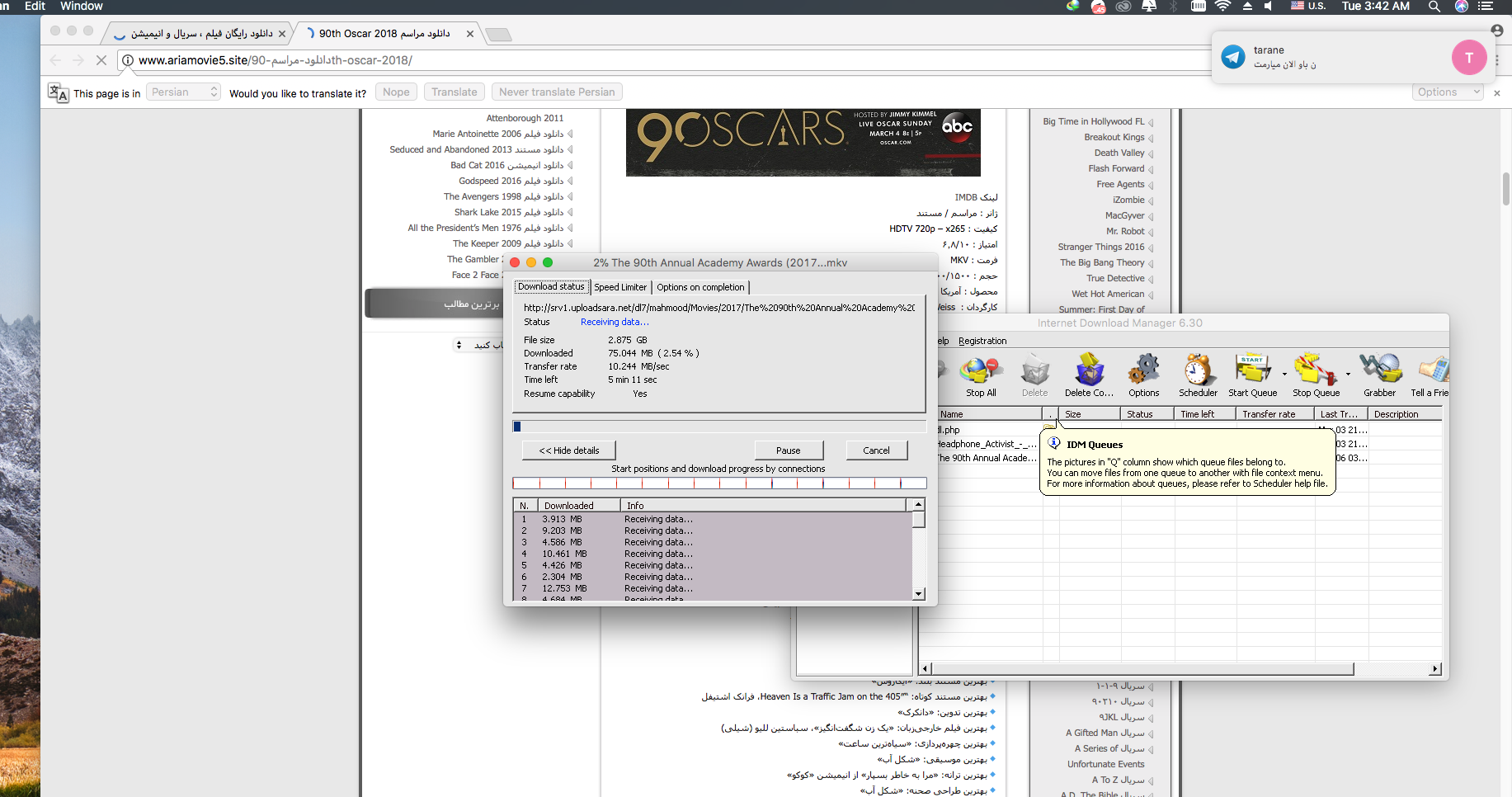
Task: Select Headphone_Activist file row
Action: click(x=987, y=444)
